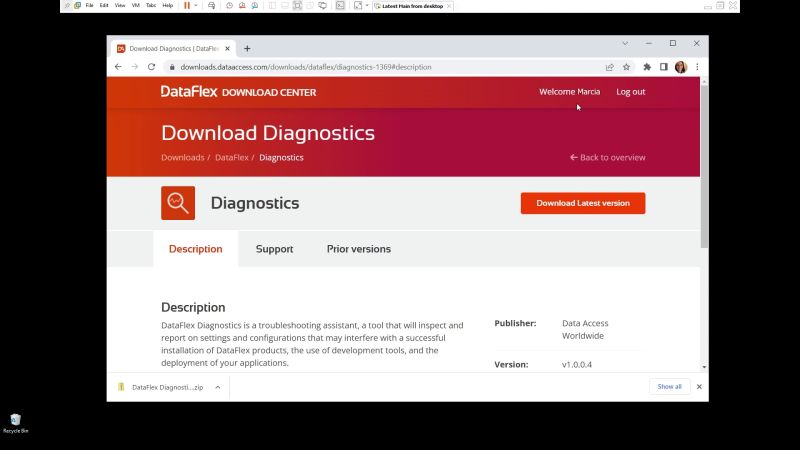
Task: Click the Recycle Bin desktop icon
Action: click(15, 423)
